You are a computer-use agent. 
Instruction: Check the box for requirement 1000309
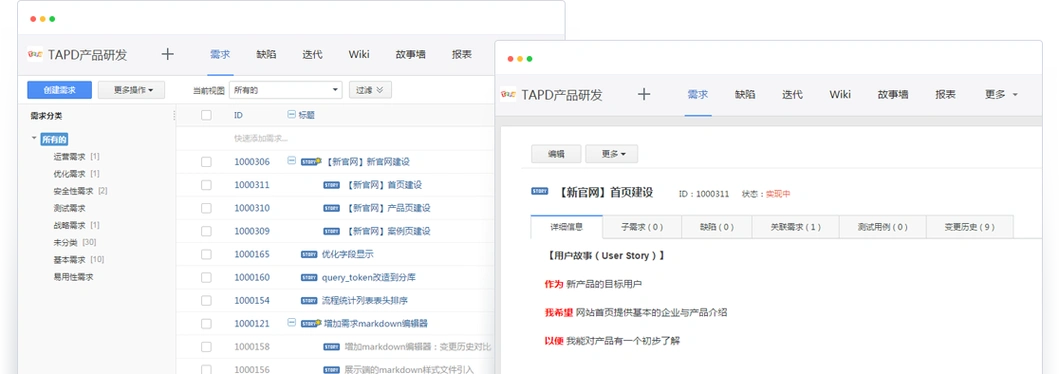[206, 231]
